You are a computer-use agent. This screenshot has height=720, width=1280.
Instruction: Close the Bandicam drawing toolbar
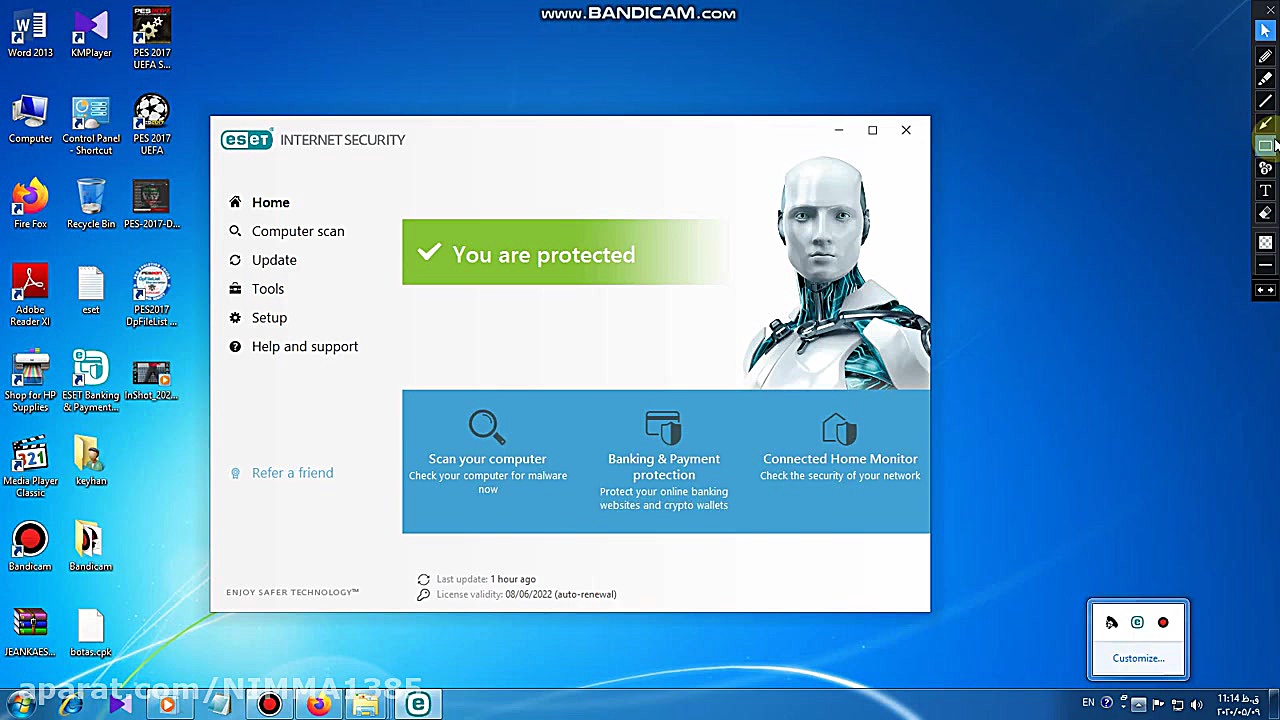coord(1271,10)
